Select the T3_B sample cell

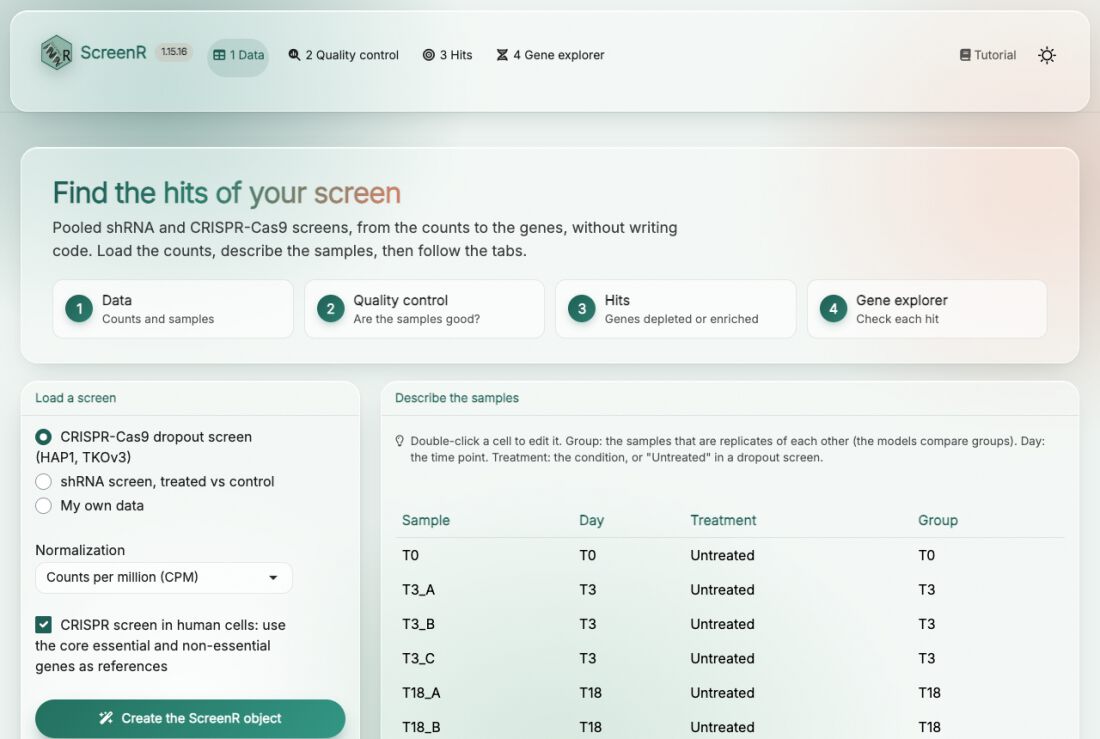pos(418,624)
